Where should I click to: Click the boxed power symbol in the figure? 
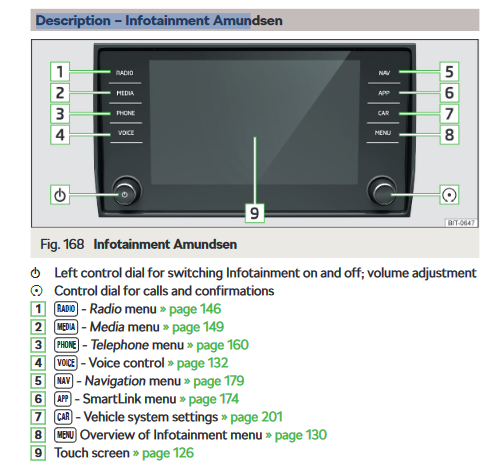[60, 195]
